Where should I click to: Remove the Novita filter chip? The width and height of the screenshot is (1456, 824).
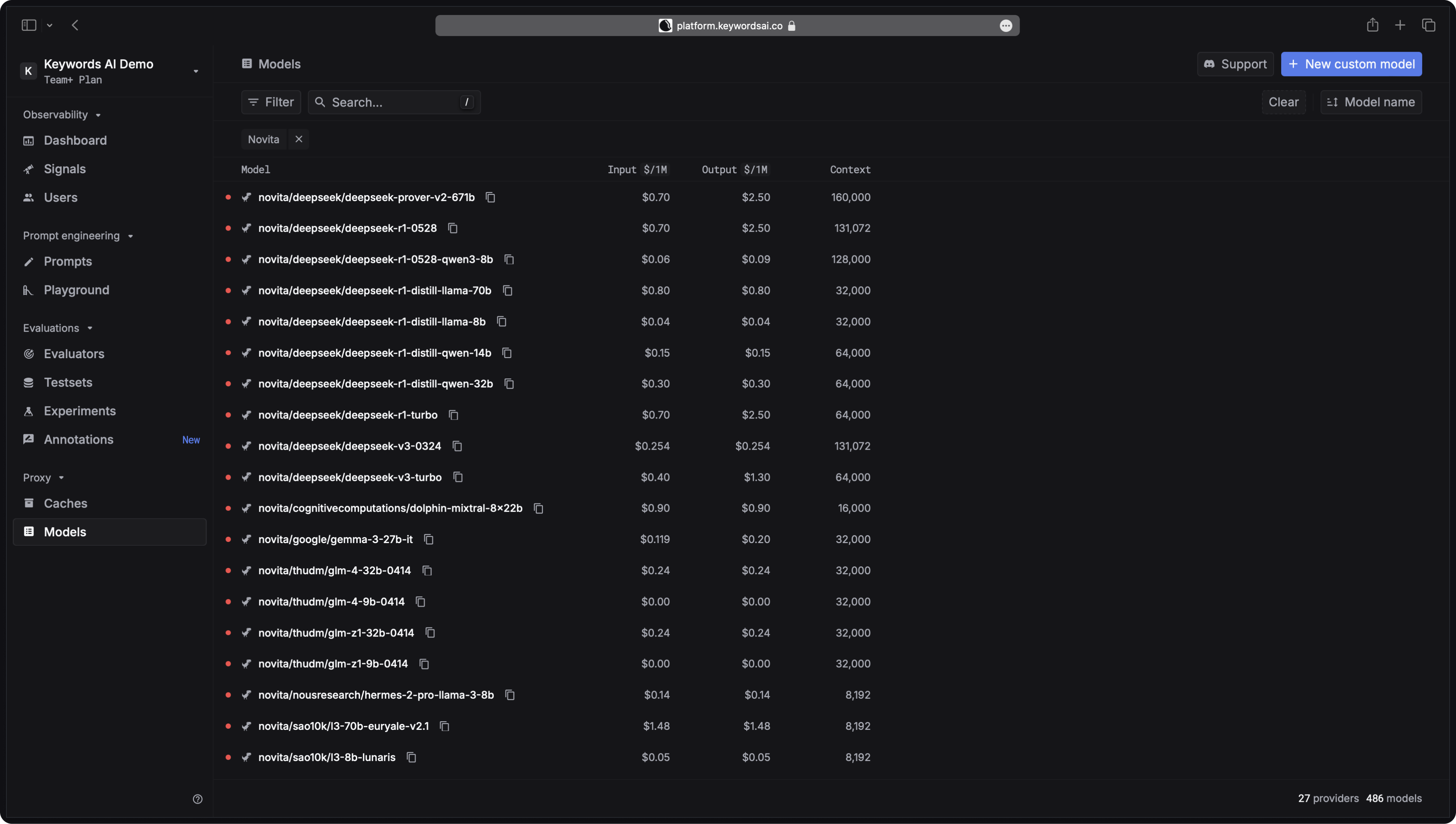click(298, 139)
